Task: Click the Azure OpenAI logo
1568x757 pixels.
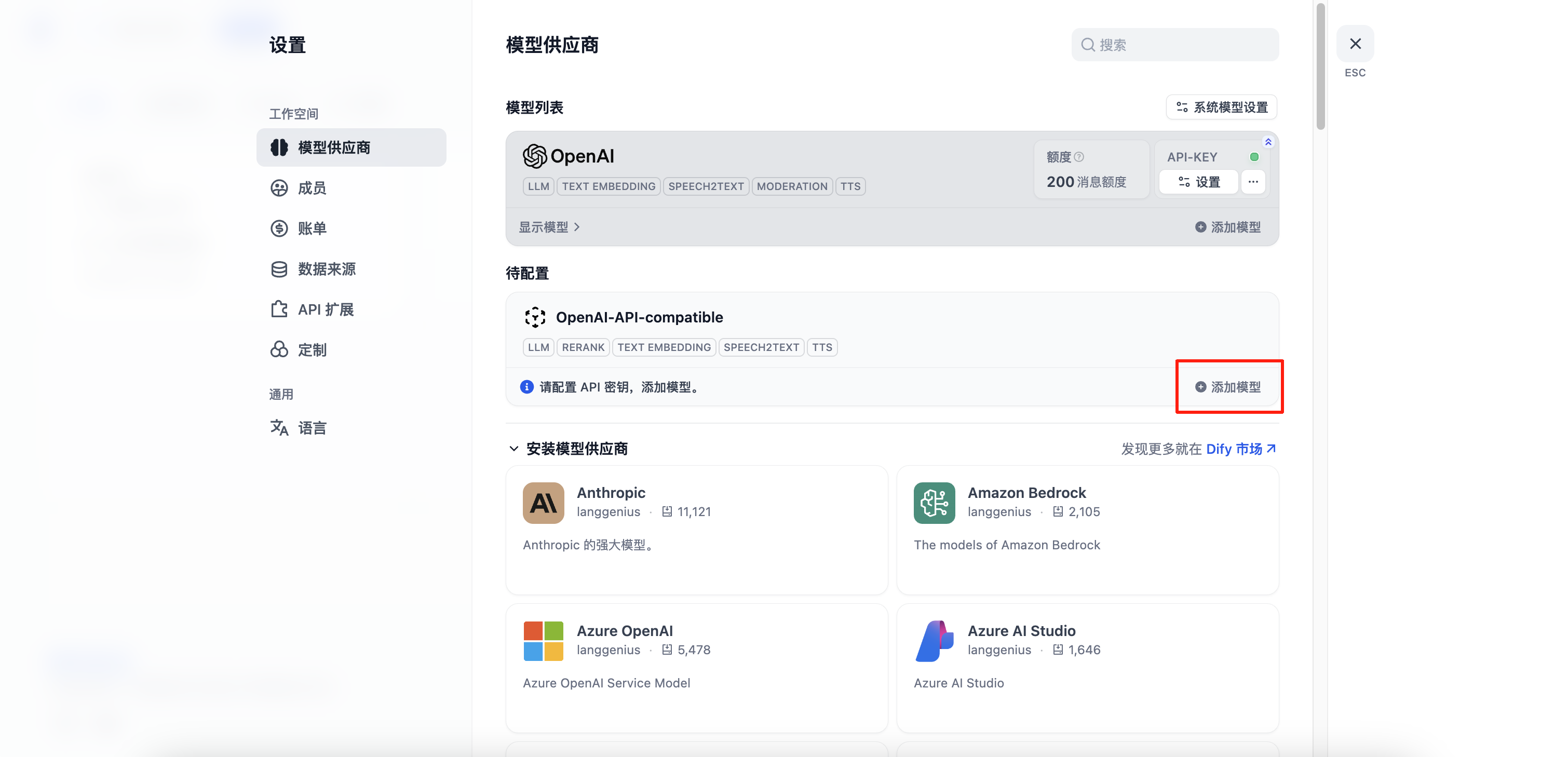Action: coord(543,641)
